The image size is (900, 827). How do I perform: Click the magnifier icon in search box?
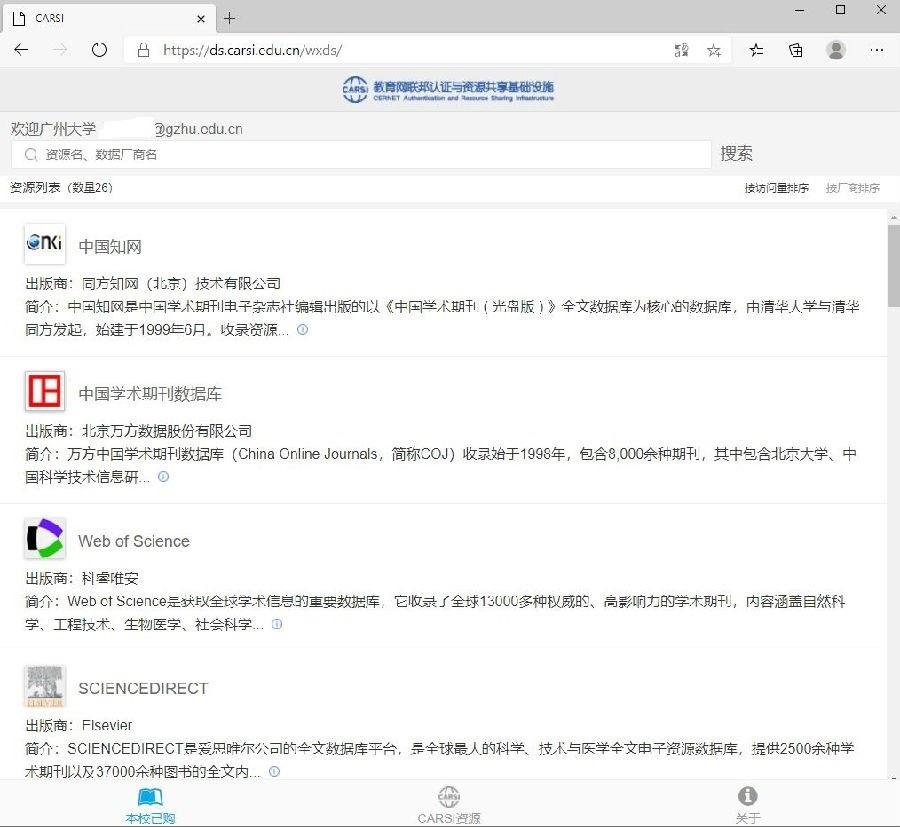(x=32, y=154)
